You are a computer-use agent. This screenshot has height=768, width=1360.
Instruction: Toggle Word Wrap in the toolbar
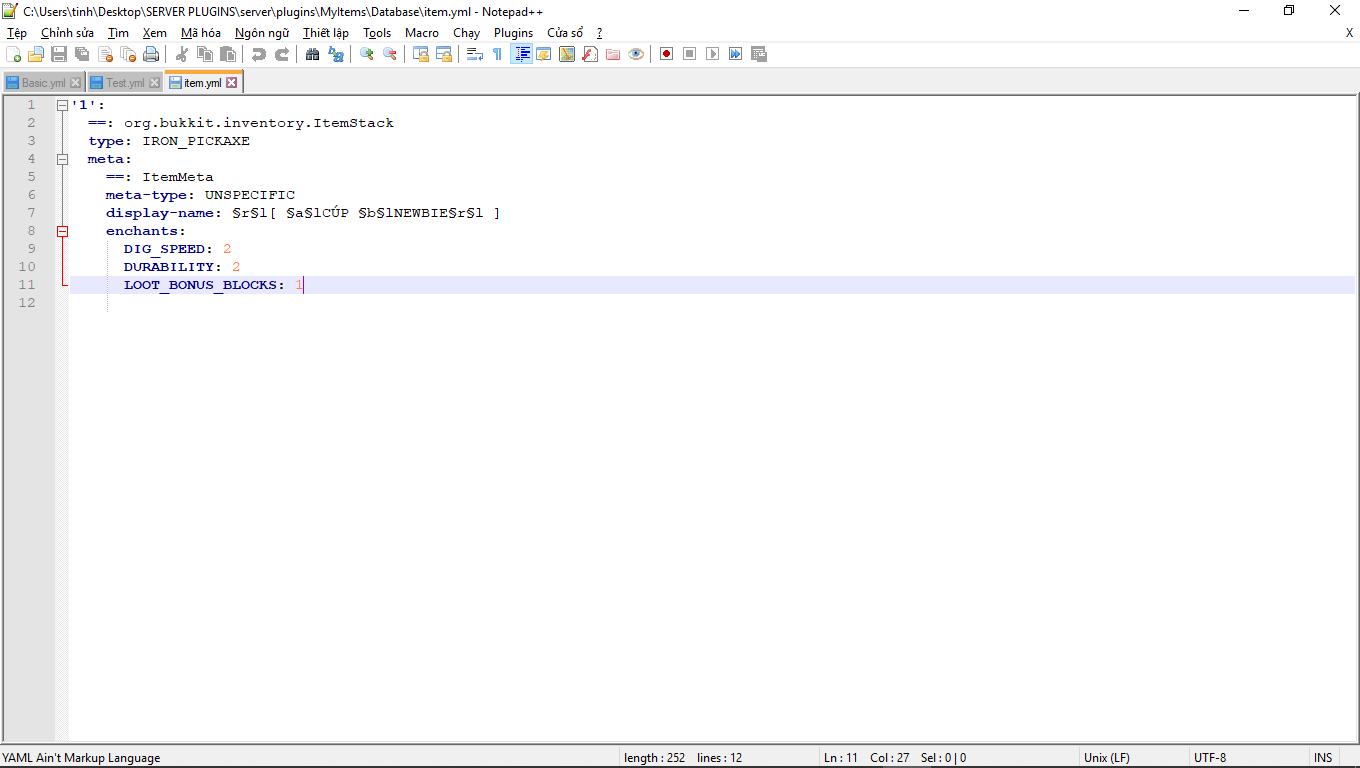(x=474, y=54)
